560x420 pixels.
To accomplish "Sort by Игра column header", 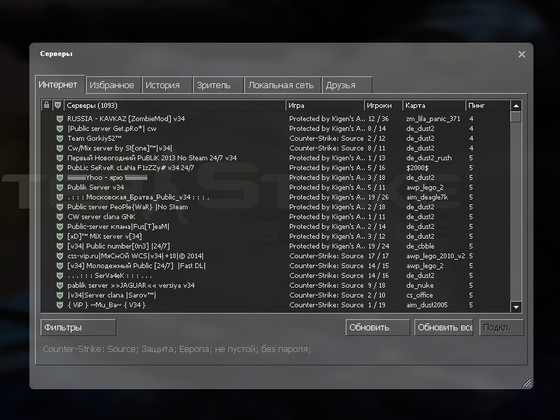I will (325, 105).
